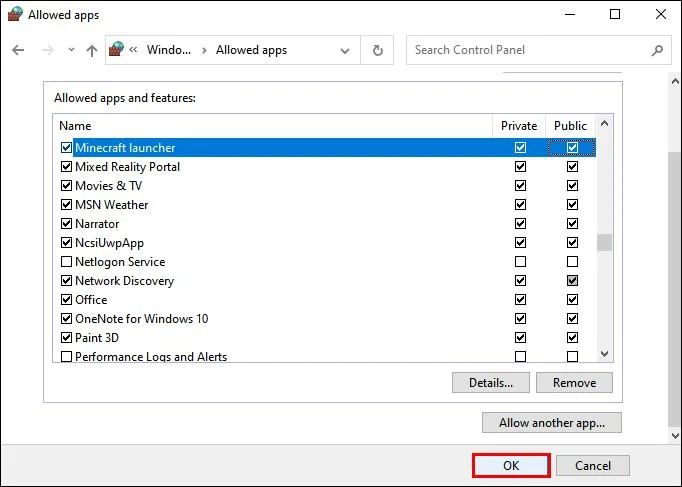
Task: Click the breadcrumb arrow after Windo...
Action: (x=204, y=50)
